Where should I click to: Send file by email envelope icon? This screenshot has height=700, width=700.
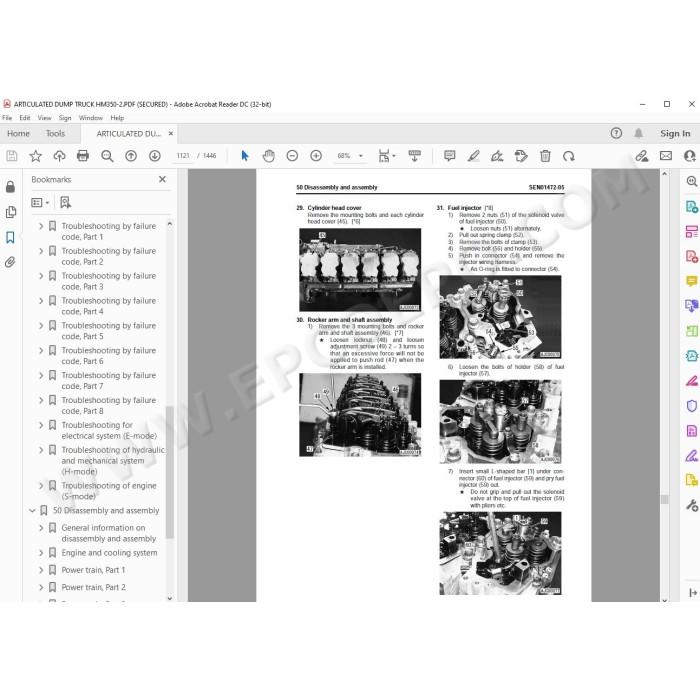[666, 156]
